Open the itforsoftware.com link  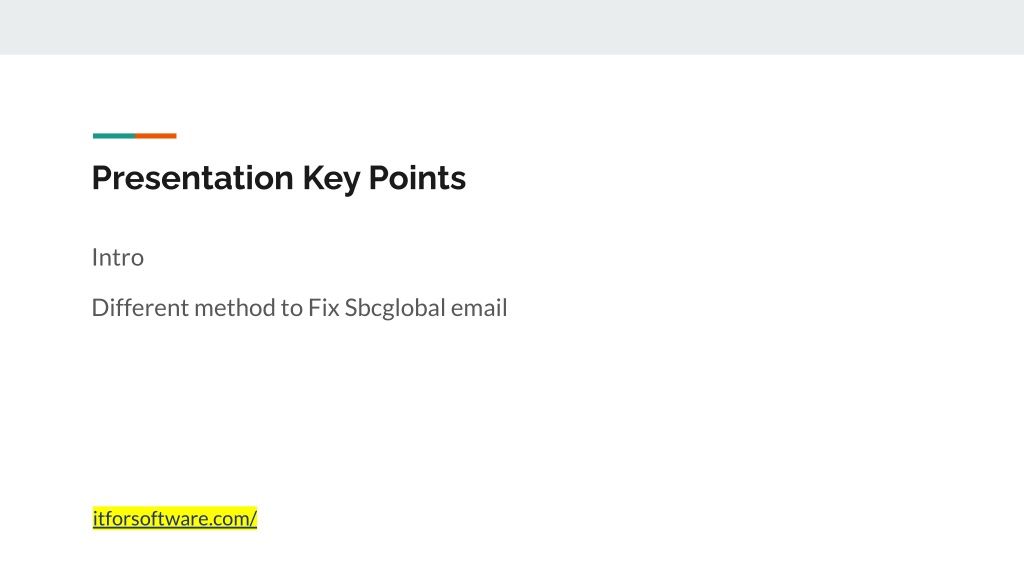[174, 519]
